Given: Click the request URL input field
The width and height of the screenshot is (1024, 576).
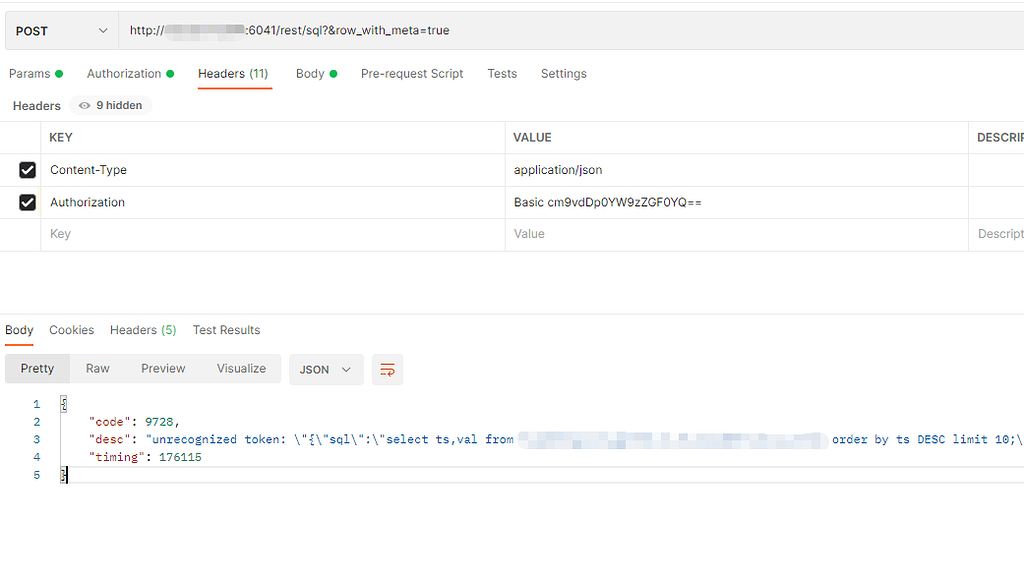Looking at the screenshot, I should [x=571, y=31].
